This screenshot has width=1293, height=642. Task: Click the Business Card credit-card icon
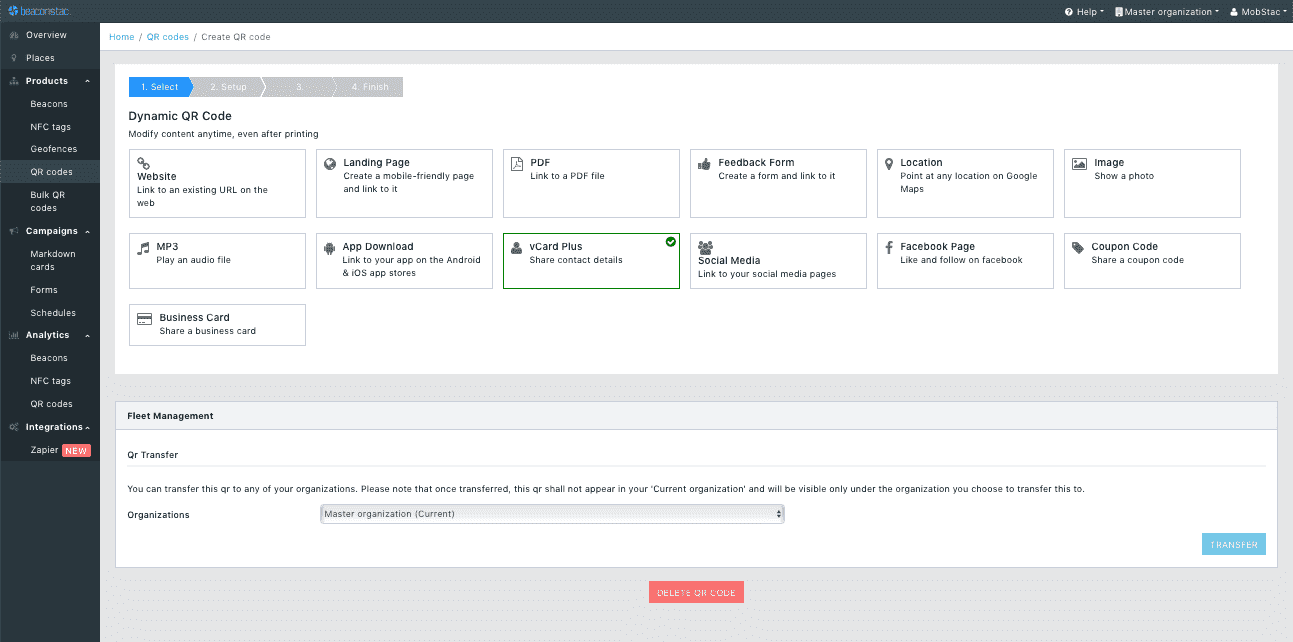(x=144, y=319)
